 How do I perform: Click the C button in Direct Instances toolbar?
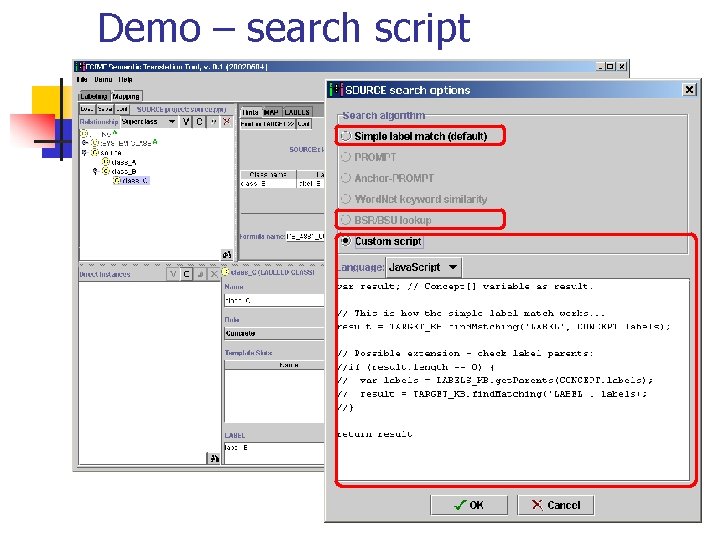[186, 274]
